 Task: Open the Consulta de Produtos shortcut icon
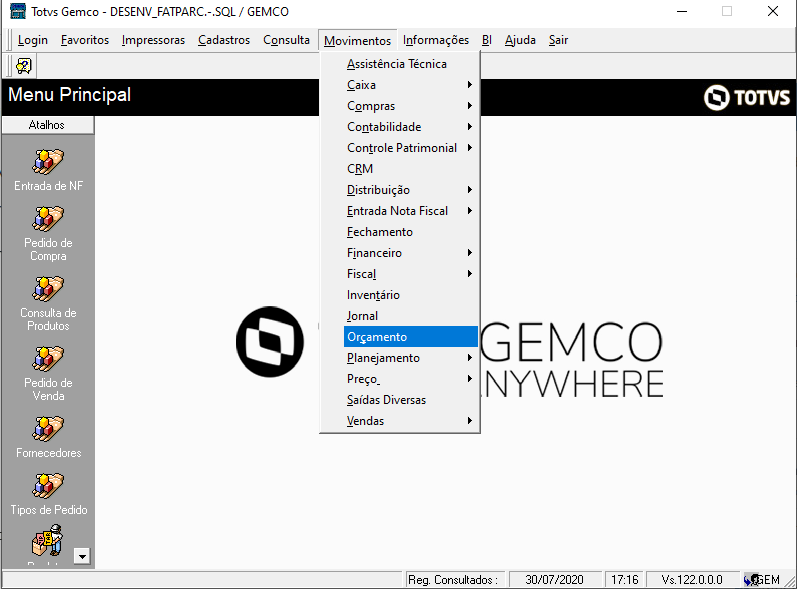[48, 289]
